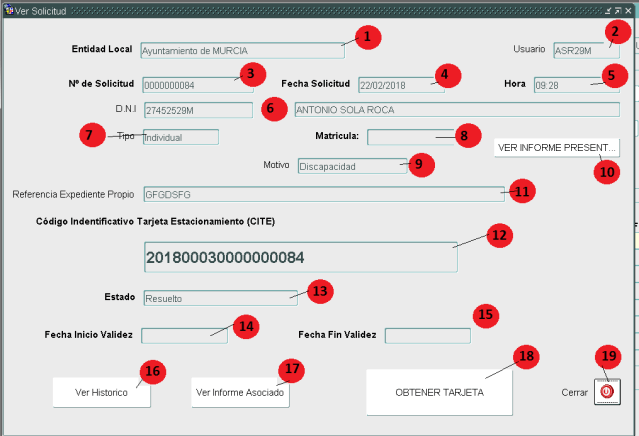
Task: Select the Referencia Expediente Propio field
Action: [322, 194]
